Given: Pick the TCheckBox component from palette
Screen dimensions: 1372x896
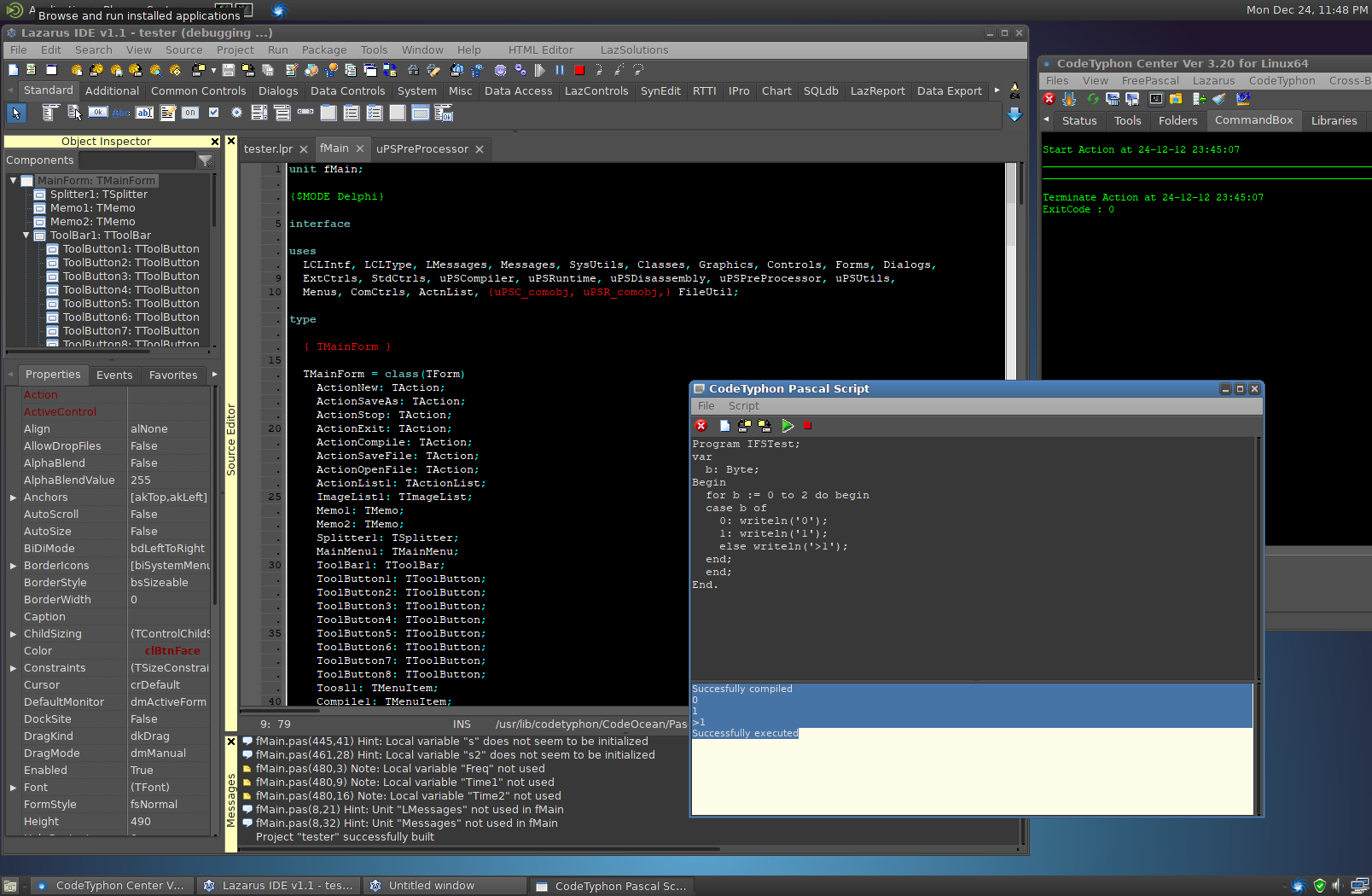Looking at the screenshot, I should click(x=213, y=113).
